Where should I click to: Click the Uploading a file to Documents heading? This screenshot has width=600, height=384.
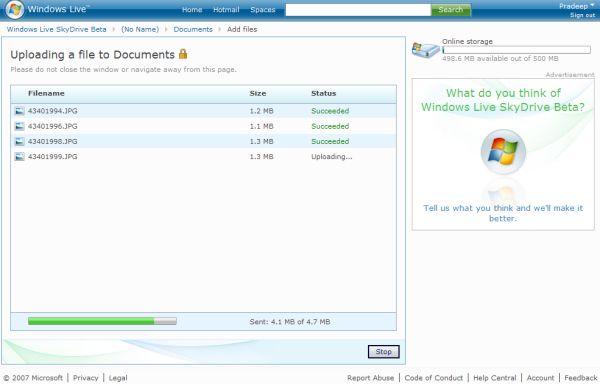93,55
